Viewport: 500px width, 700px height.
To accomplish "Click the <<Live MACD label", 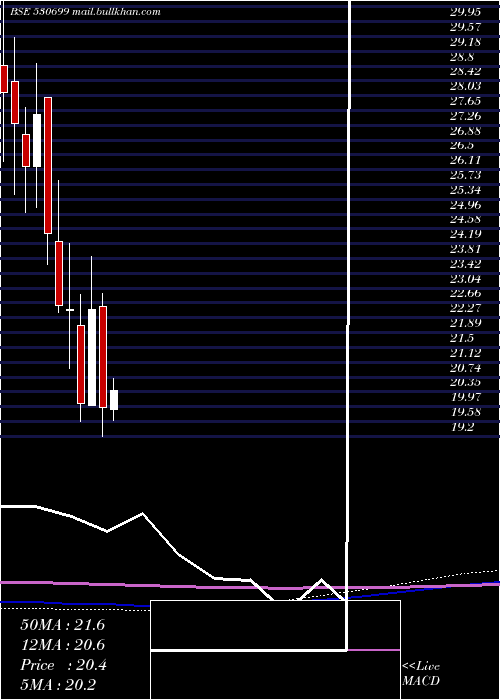I will (x=421, y=673).
